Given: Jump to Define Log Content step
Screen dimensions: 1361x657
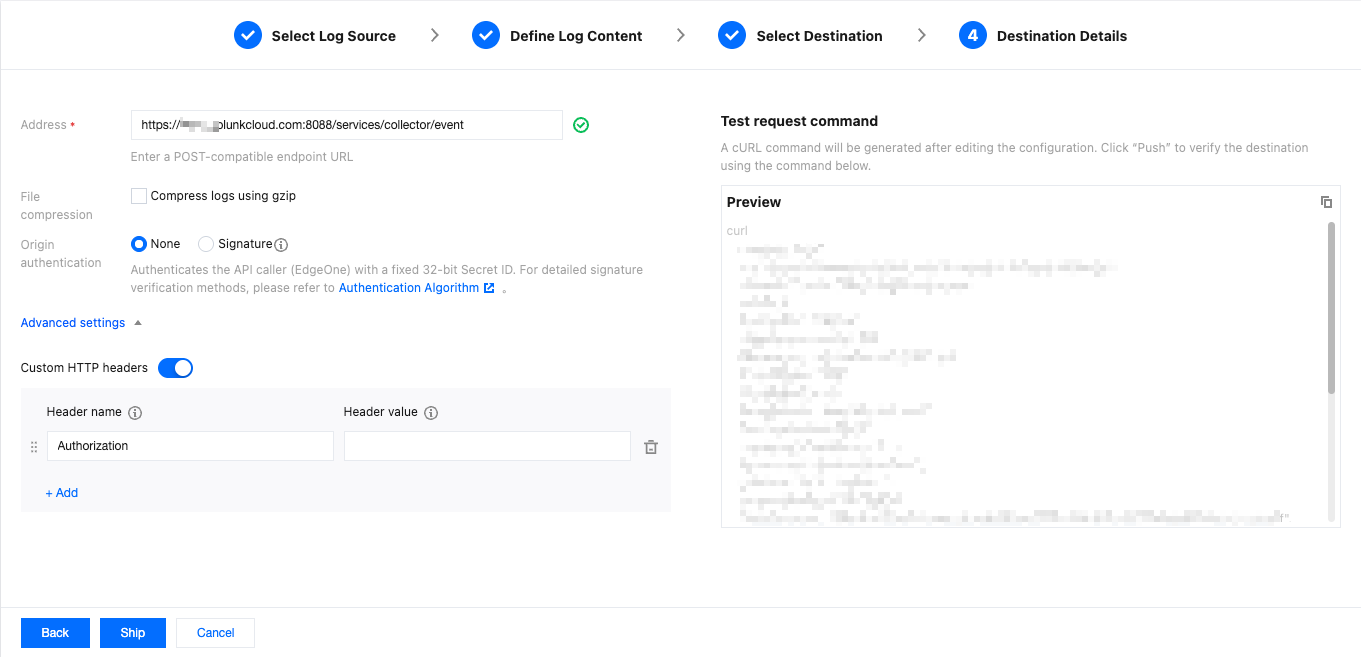Looking at the screenshot, I should coord(557,36).
